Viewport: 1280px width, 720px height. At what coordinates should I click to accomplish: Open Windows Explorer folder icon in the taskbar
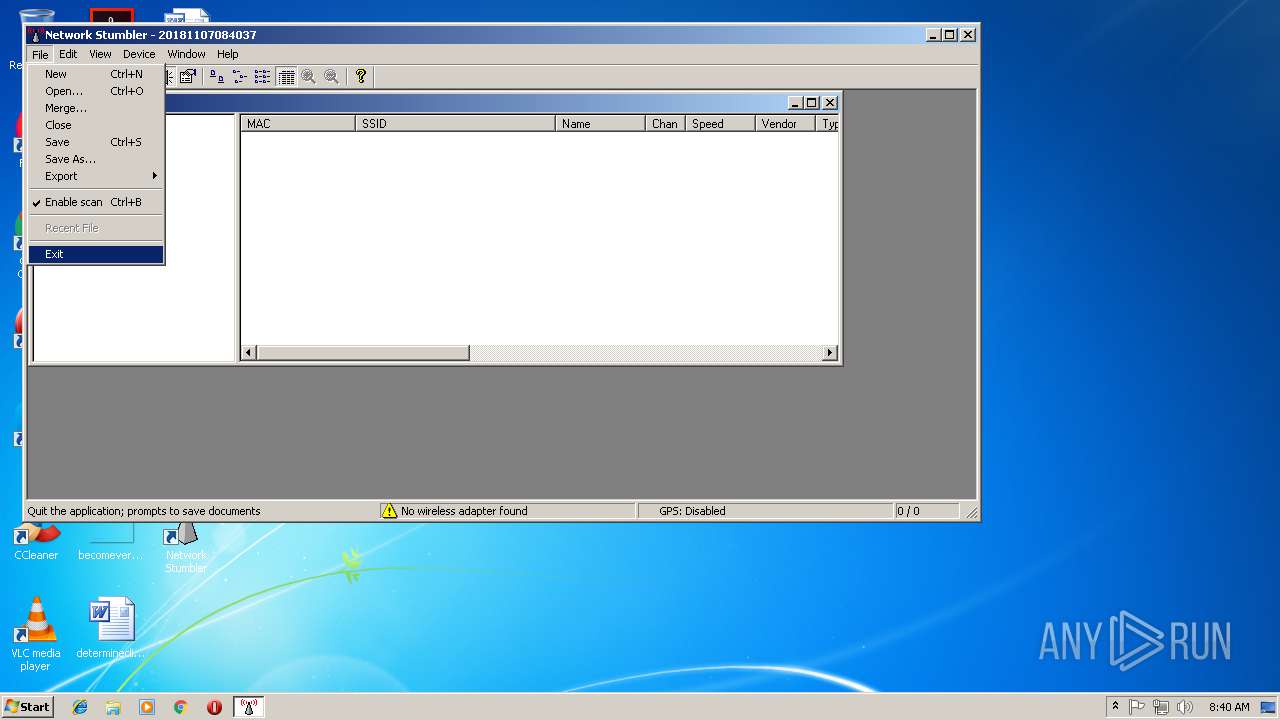113,707
